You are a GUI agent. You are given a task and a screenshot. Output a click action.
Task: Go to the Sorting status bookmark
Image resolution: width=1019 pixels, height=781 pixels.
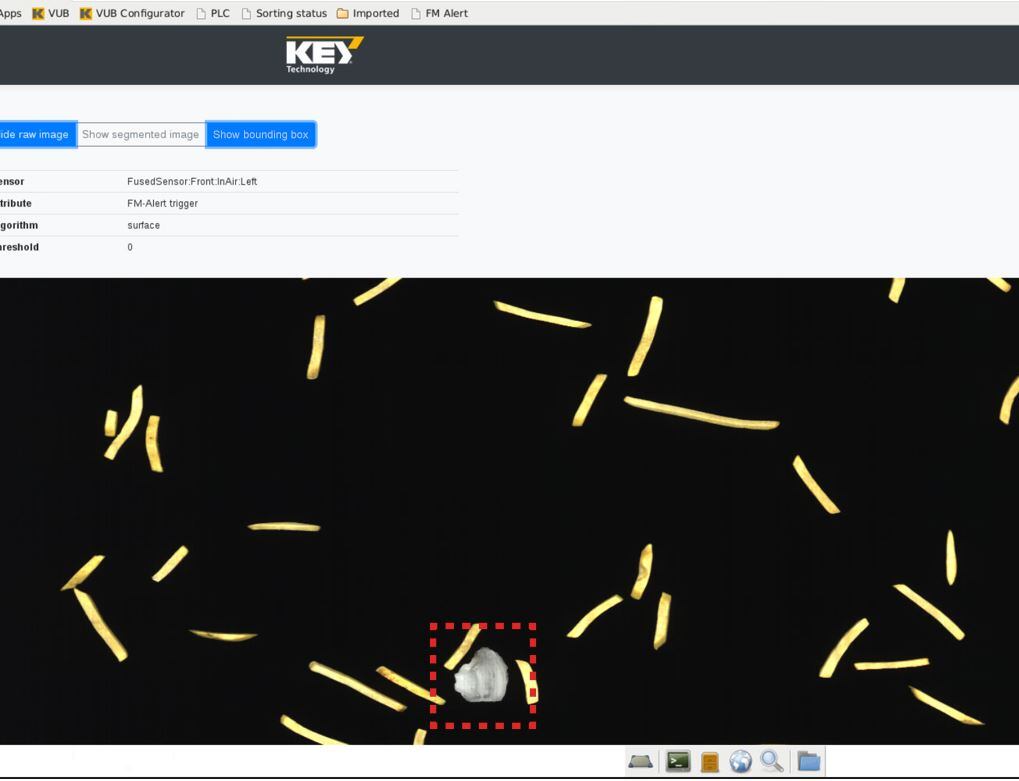(x=284, y=13)
